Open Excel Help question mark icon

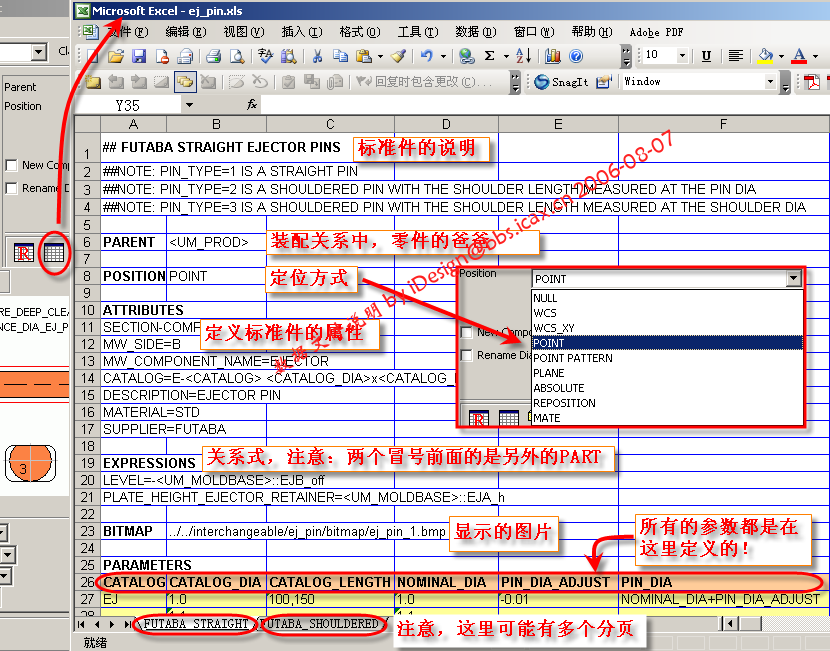click(x=576, y=56)
